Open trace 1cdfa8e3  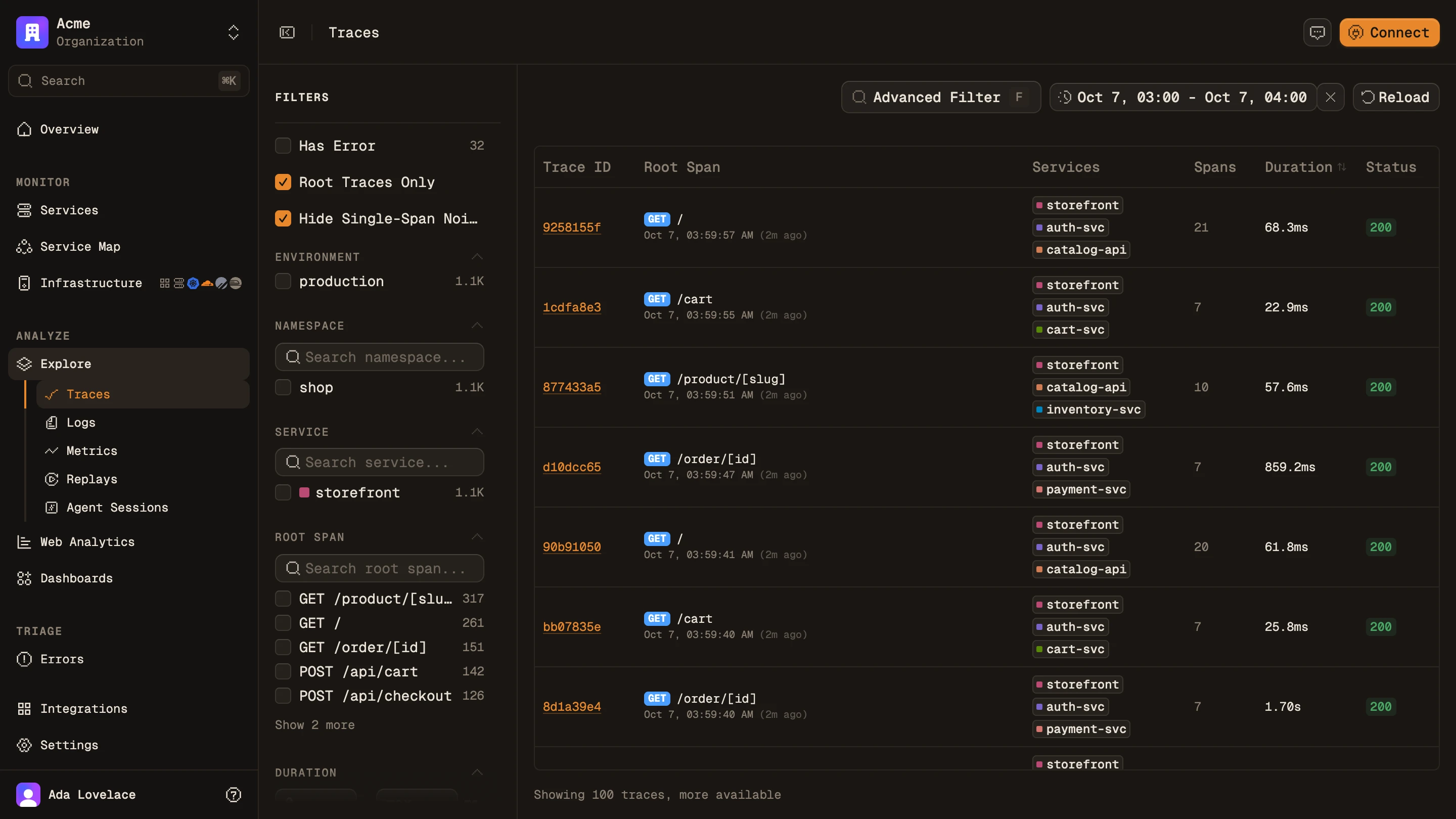point(571,307)
